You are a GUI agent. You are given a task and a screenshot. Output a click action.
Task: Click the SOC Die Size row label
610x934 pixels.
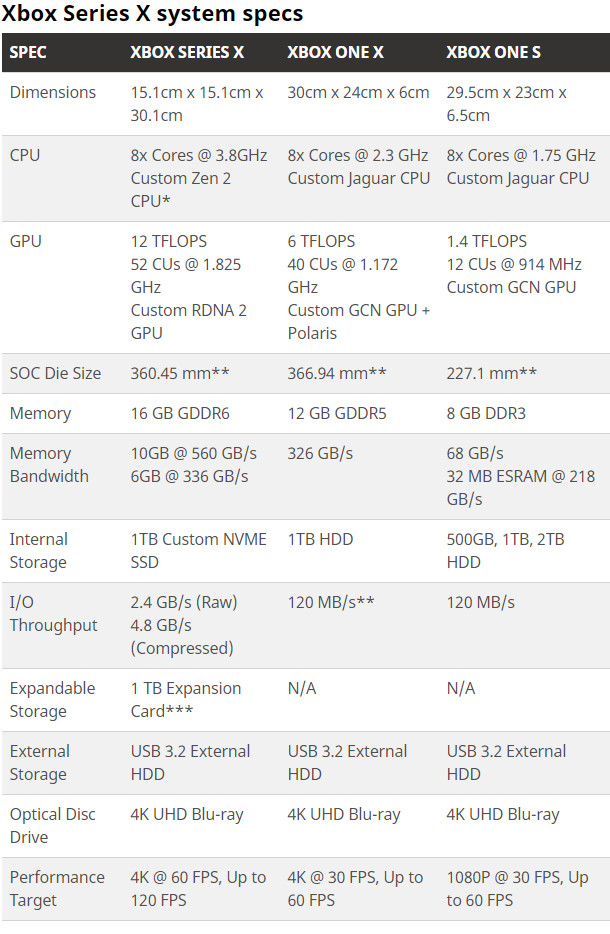55,373
